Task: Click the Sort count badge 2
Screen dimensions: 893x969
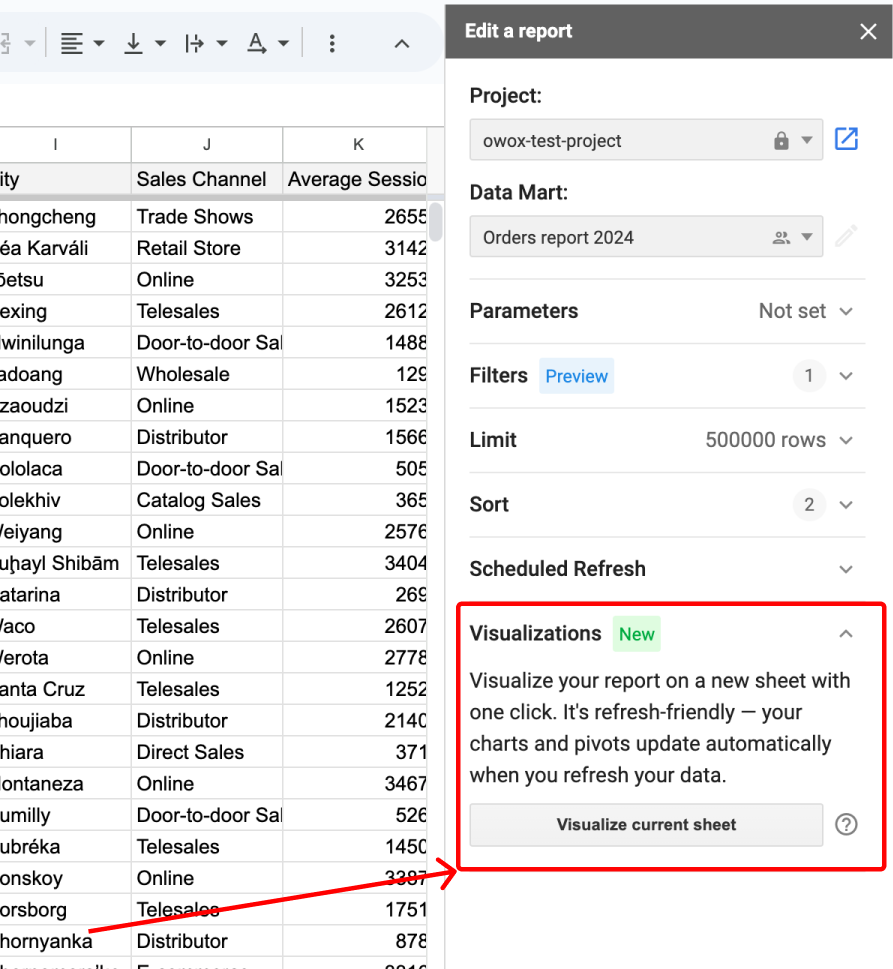Action: [809, 505]
